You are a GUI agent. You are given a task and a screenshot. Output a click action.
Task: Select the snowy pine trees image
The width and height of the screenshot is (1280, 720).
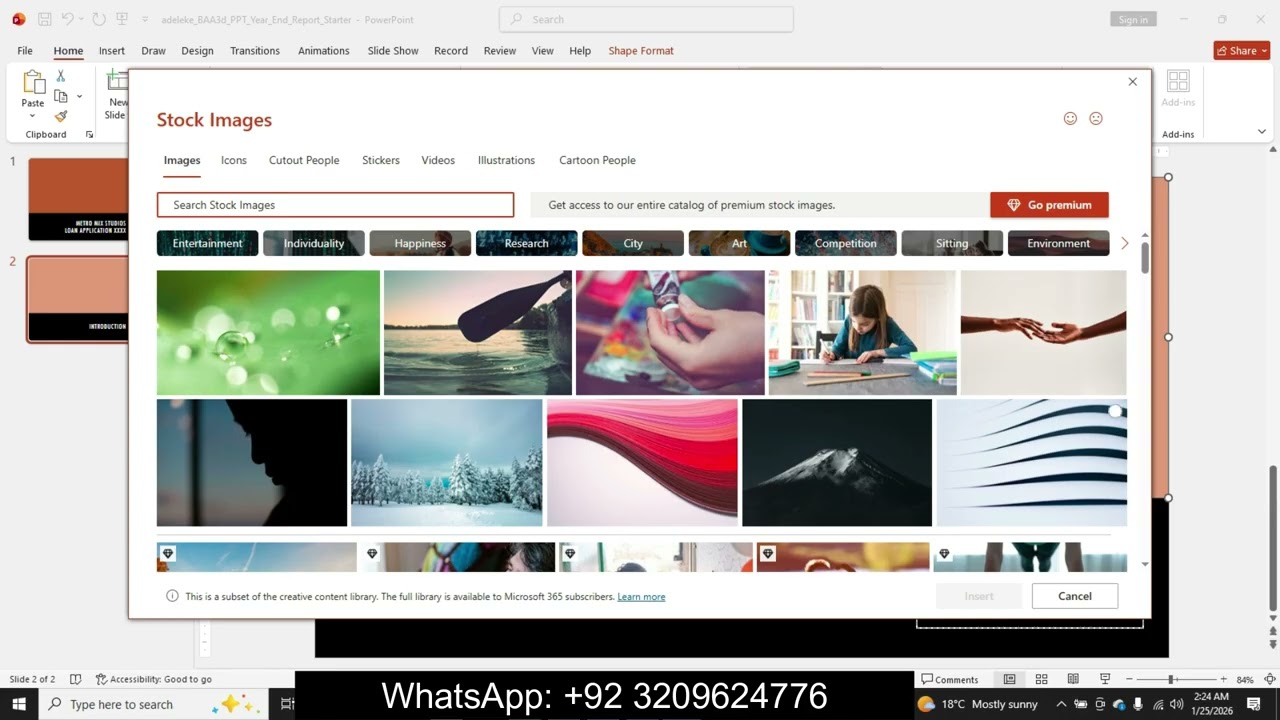(x=446, y=463)
